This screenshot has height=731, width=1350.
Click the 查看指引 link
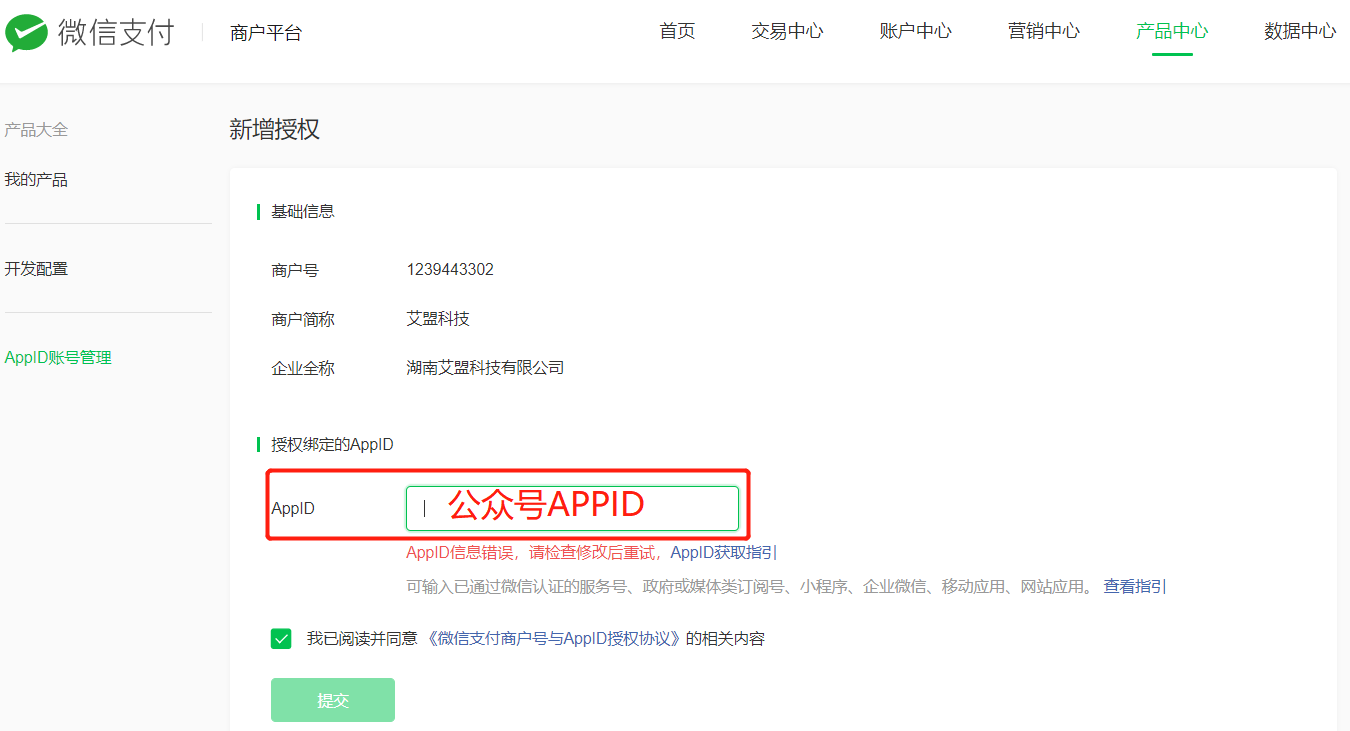tap(1135, 587)
